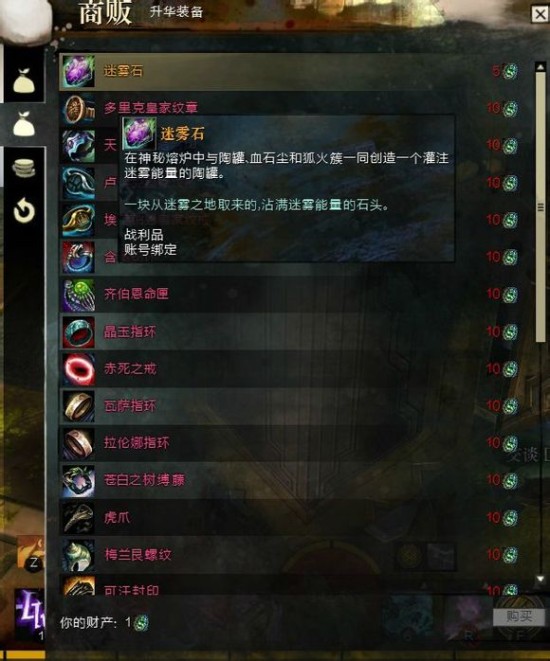
Task: Select the 苍白之树缚藤 list entry
Action: click(x=290, y=481)
